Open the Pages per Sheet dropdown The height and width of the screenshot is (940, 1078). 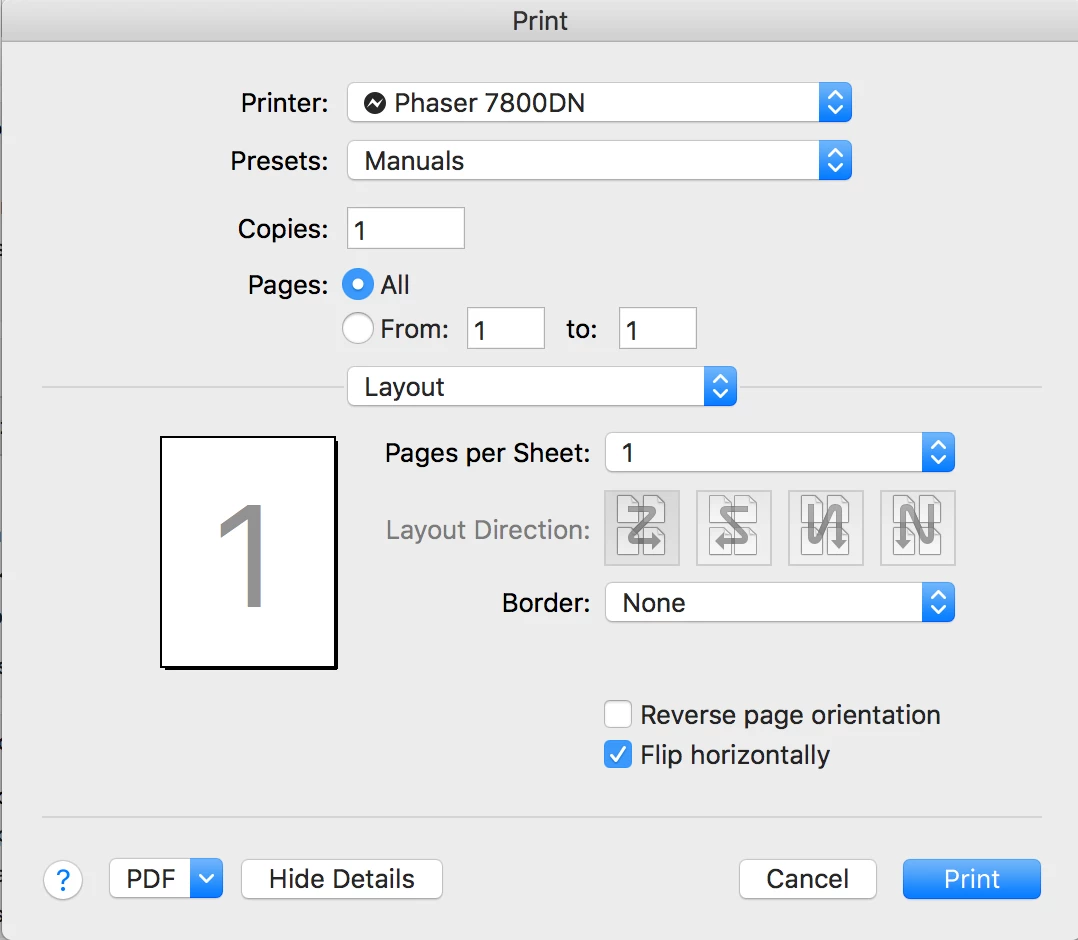(780, 452)
